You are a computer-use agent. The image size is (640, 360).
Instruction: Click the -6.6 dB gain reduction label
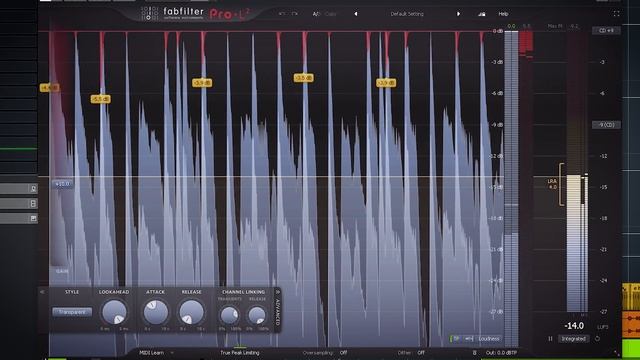pyautogui.click(x=49, y=88)
